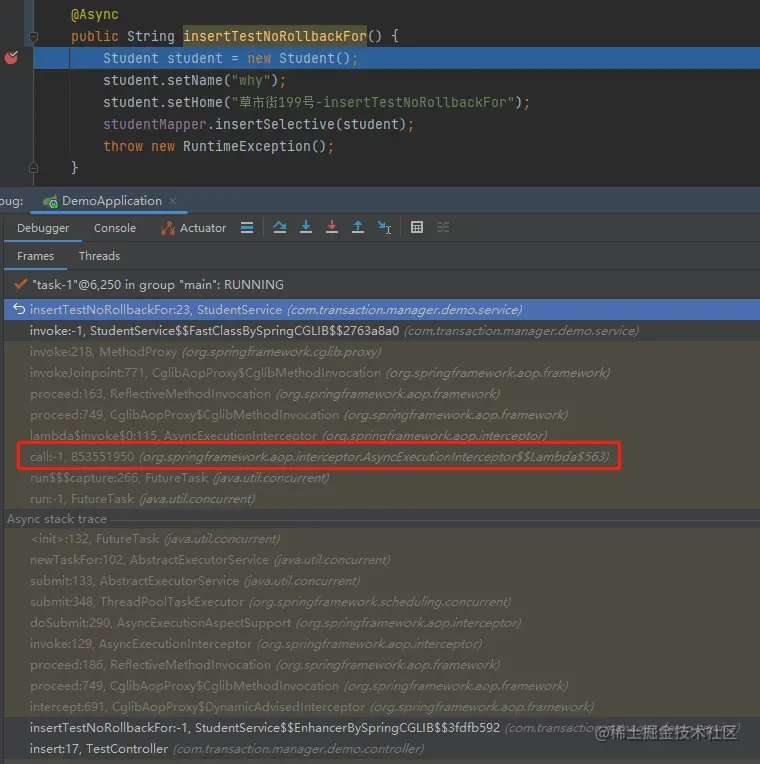The width and height of the screenshot is (760, 764).
Task: Select frame invokeJoinpoint:771, CglibAopProxy
Action: click(381, 373)
